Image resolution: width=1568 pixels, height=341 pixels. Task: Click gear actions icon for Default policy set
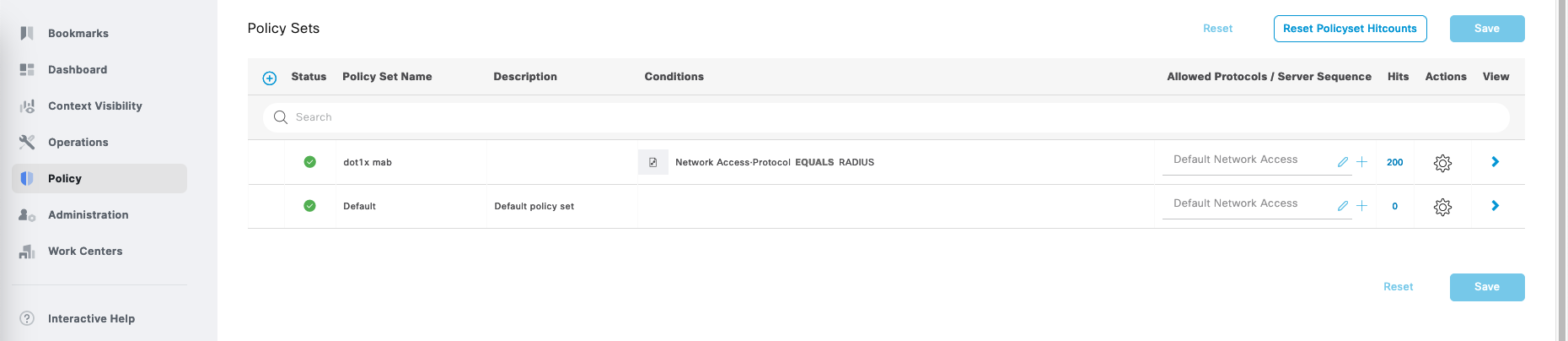pos(1442,207)
